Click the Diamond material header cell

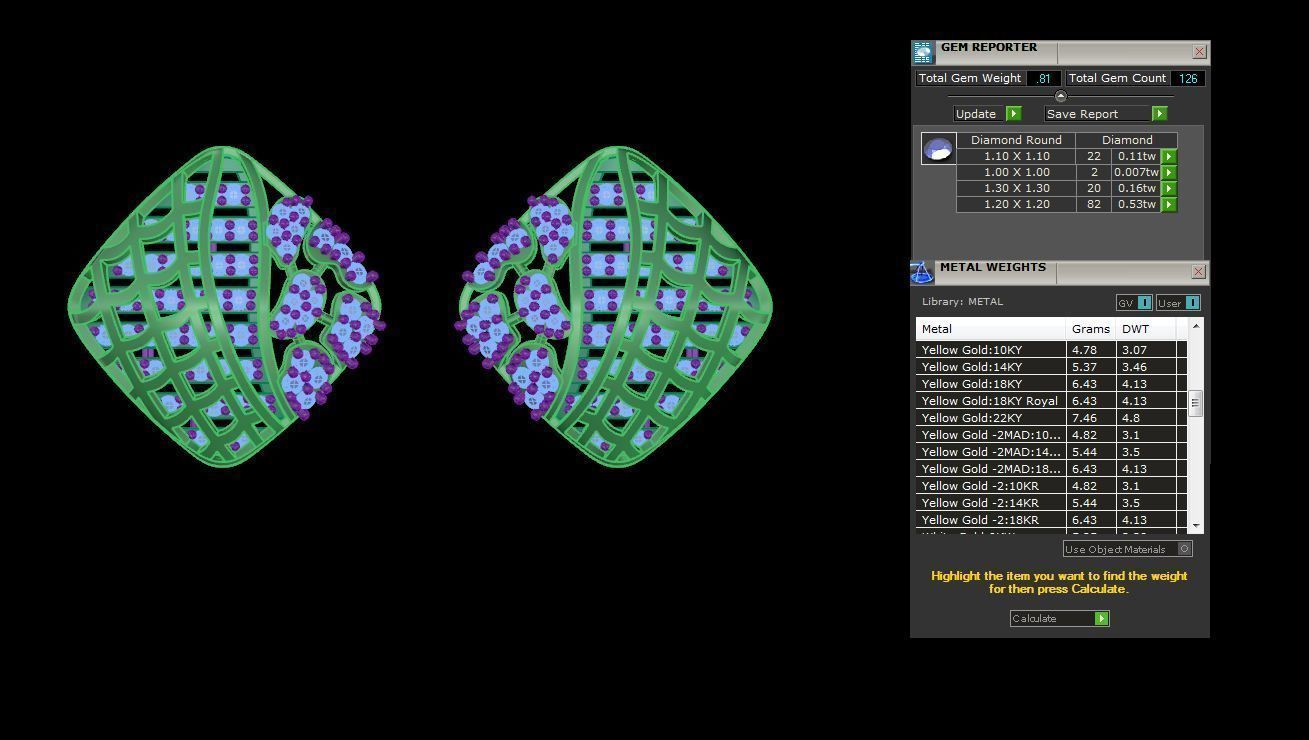tap(1127, 140)
